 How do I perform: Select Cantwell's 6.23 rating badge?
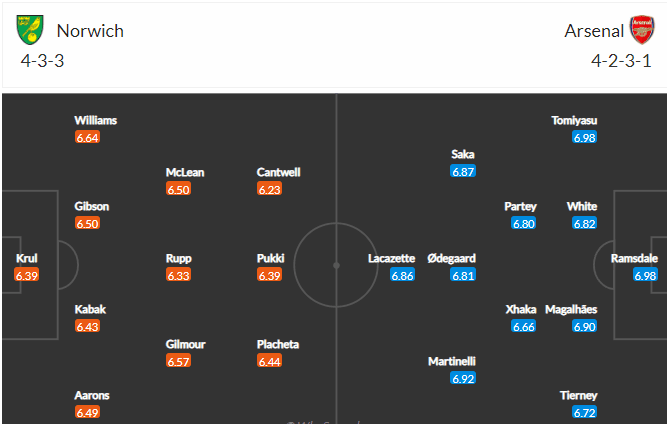point(269,189)
